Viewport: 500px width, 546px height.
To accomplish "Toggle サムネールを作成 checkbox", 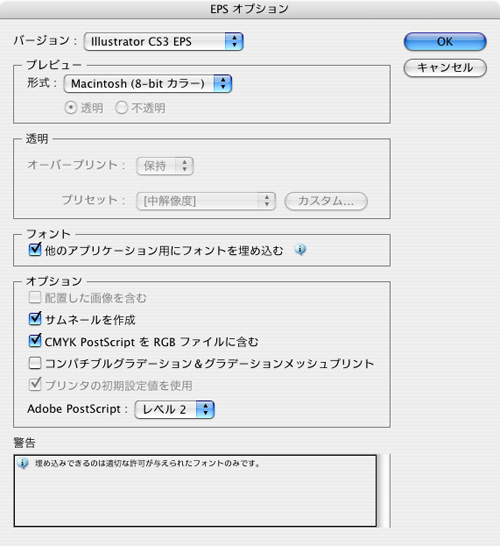I will coord(35,319).
